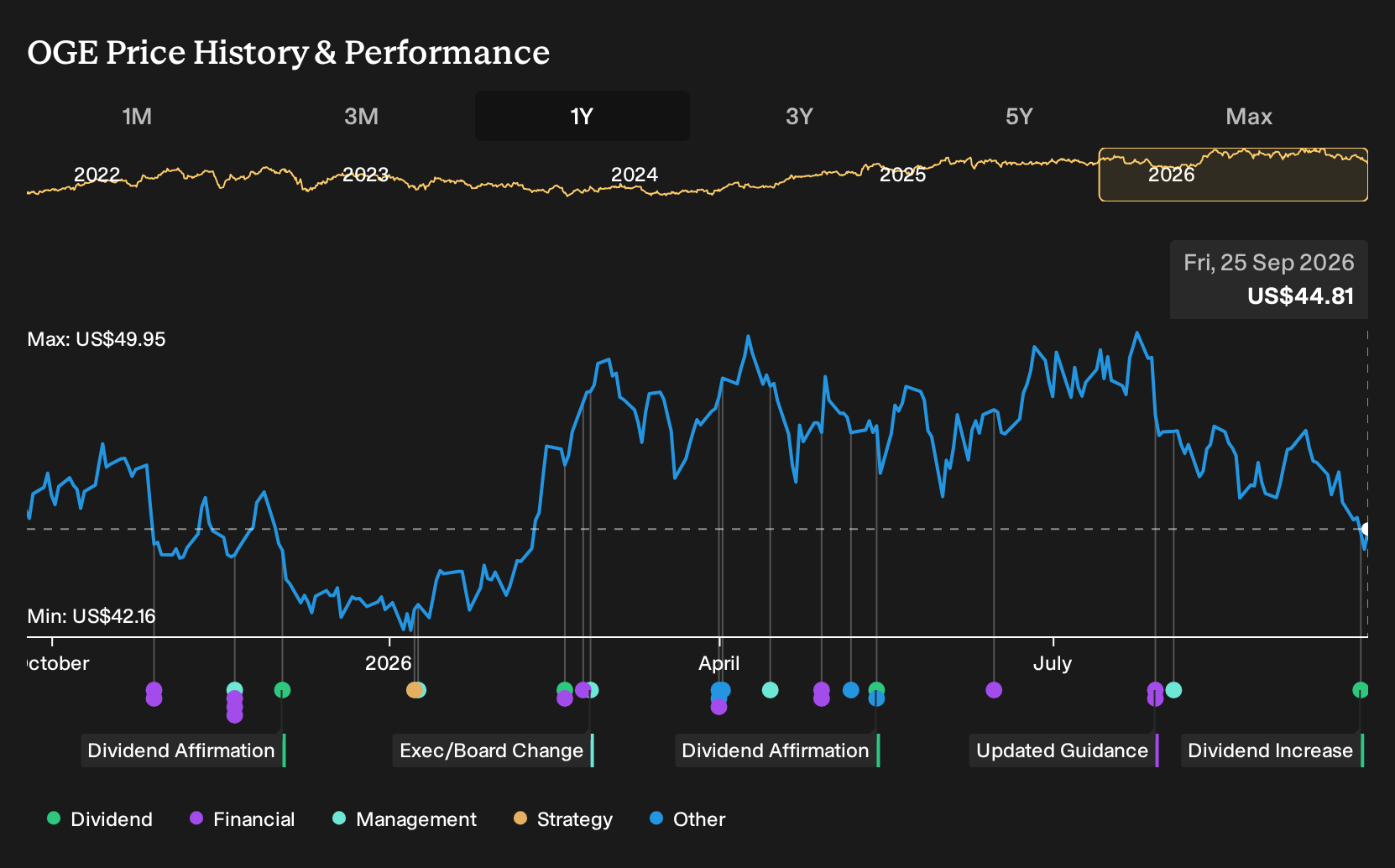This screenshot has height=868, width=1395.
Task: Open the Updated Guidance event label
Action: [1064, 750]
